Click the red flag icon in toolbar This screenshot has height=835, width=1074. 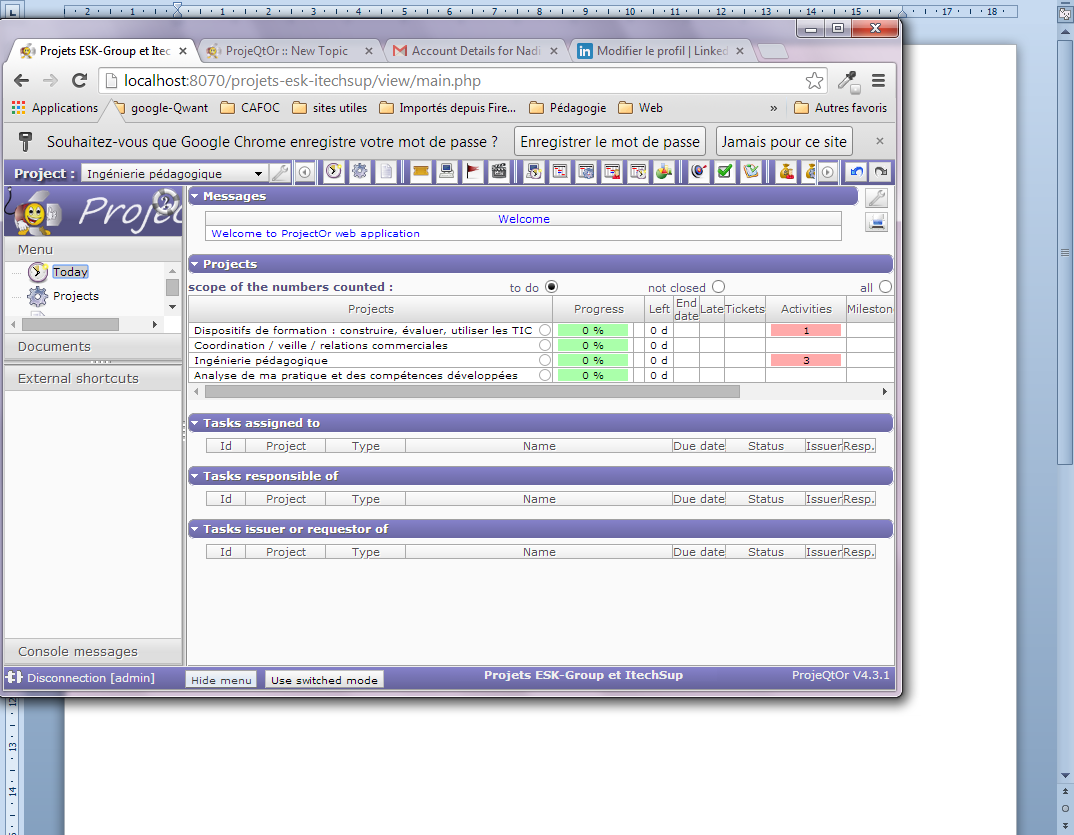[473, 172]
